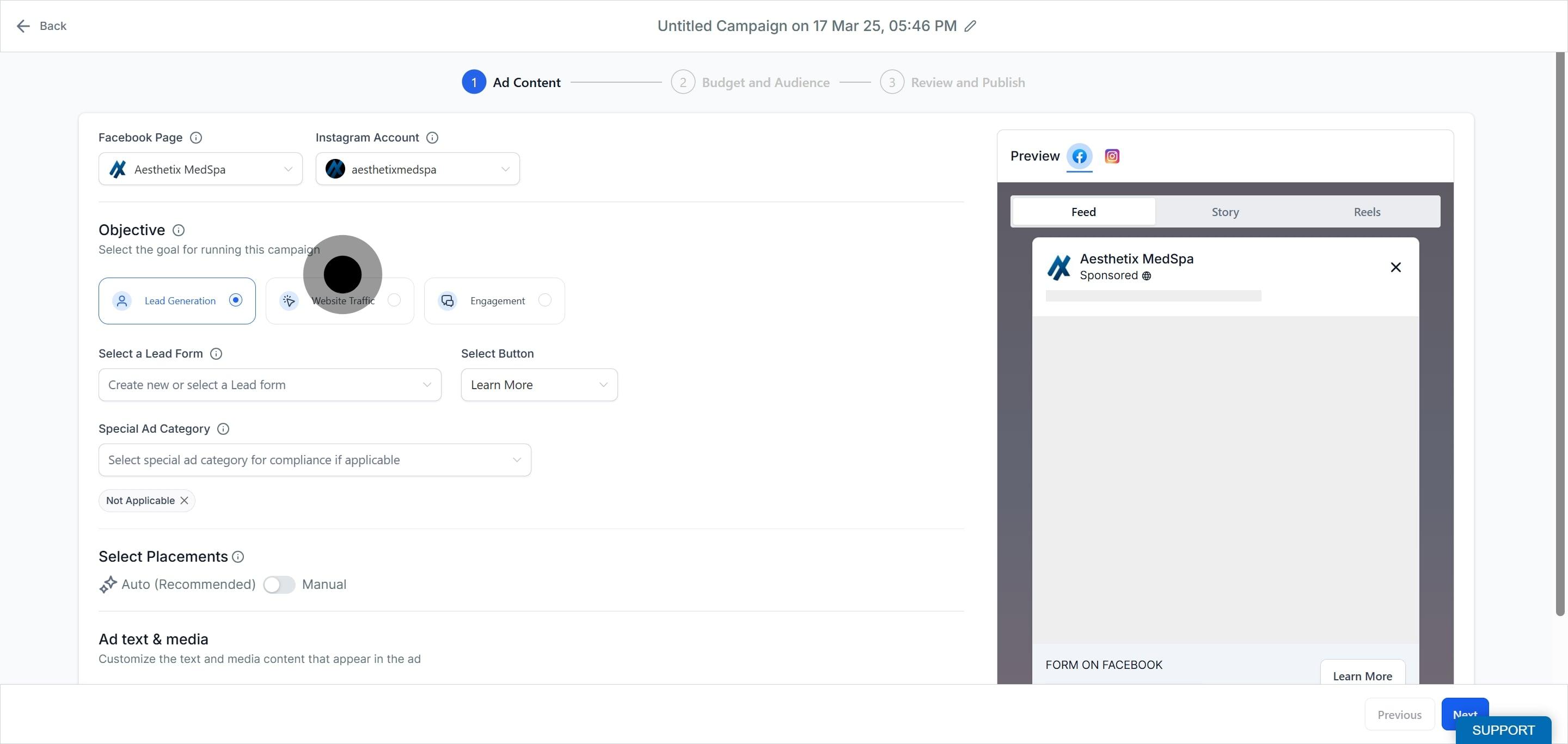The height and width of the screenshot is (744, 1568).
Task: Click step 2 Budget and Audience circle
Action: 683,82
